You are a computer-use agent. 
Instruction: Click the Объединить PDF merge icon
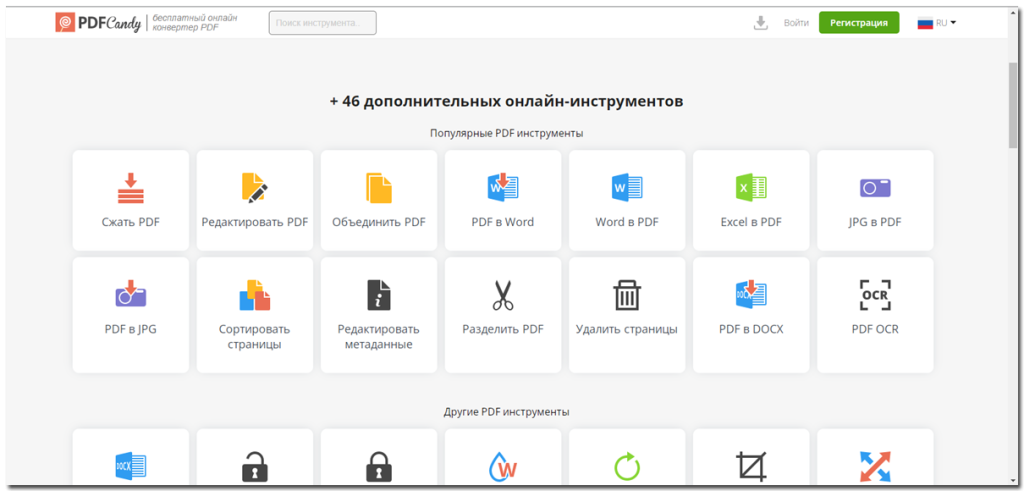(379, 188)
